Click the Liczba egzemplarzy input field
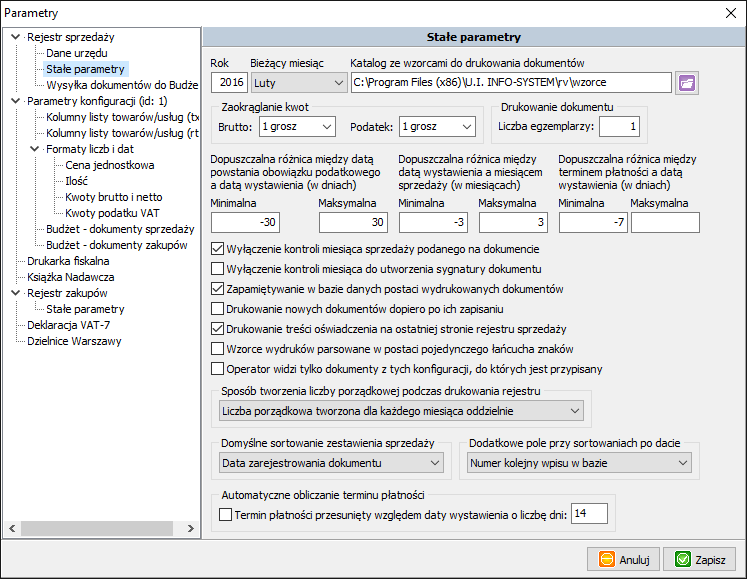Image resolution: width=747 pixels, height=579 pixels. [x=619, y=127]
